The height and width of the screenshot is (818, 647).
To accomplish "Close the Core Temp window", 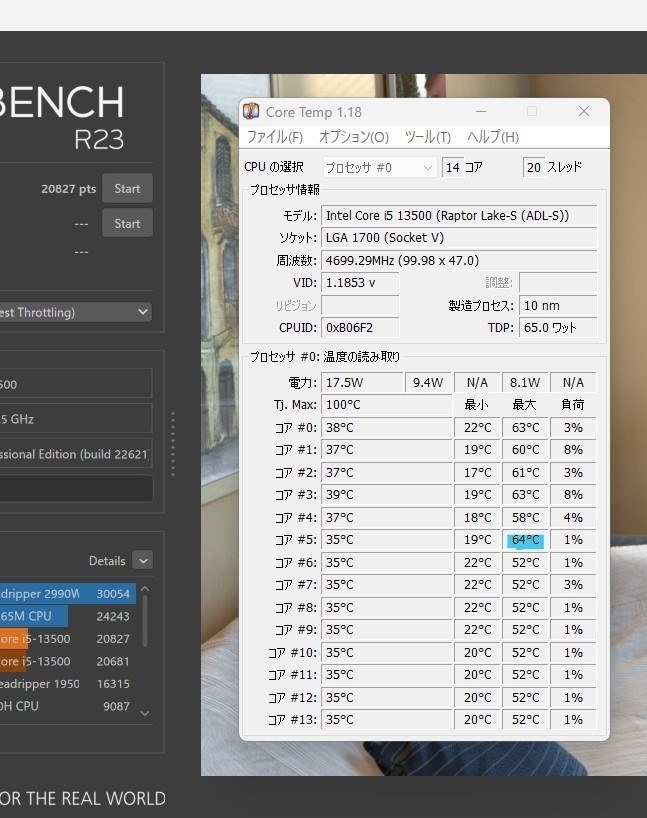I will pos(584,111).
